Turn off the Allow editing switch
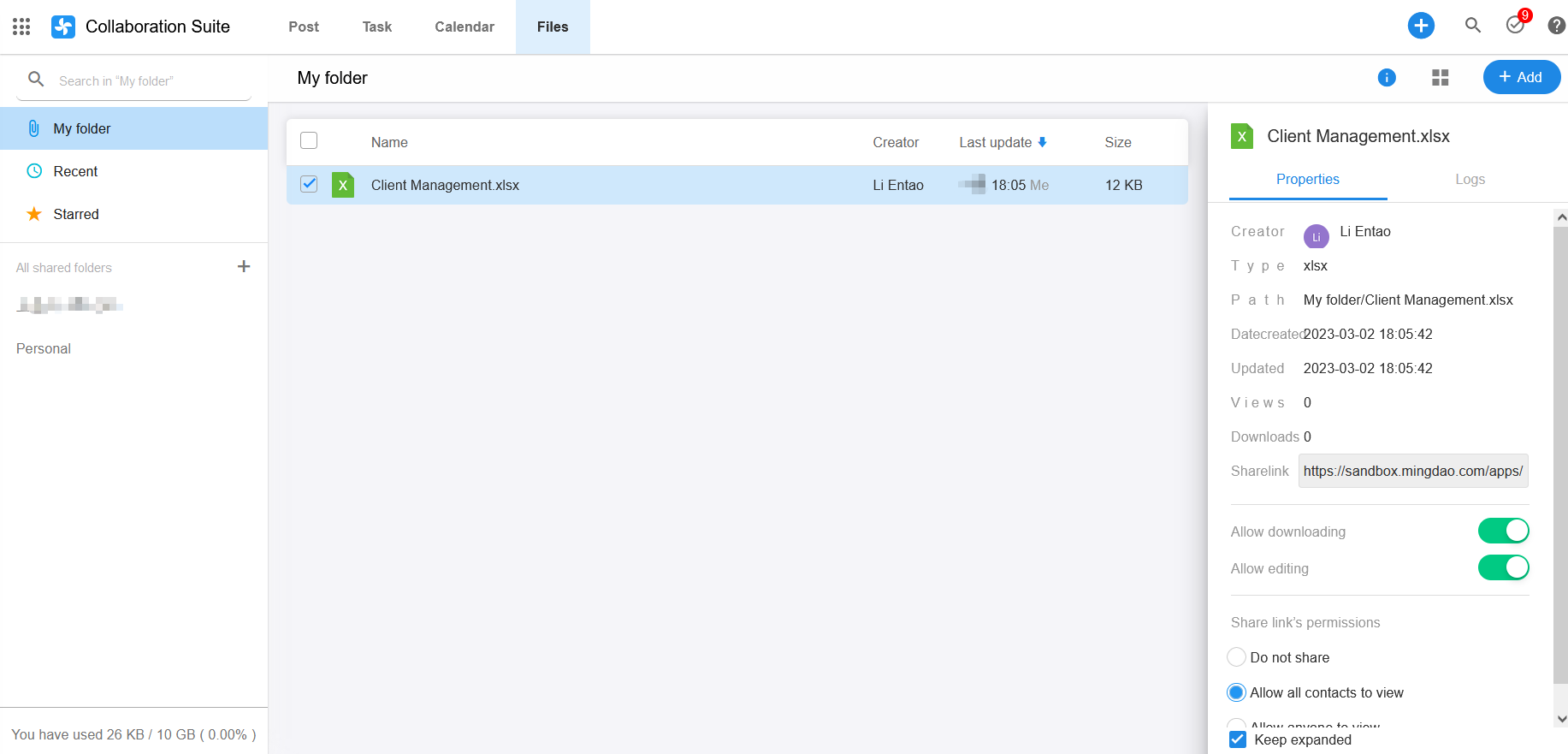The width and height of the screenshot is (1568, 754). click(1503, 567)
